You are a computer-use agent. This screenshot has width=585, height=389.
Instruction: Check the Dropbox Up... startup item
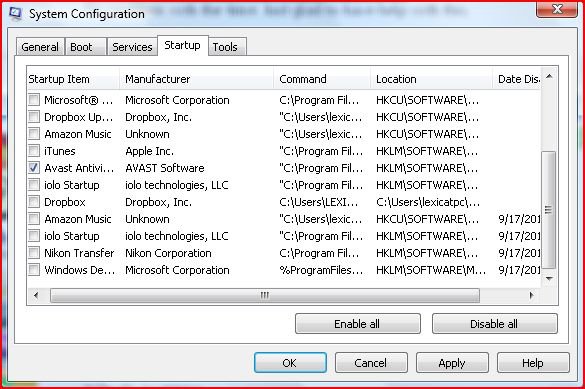click(x=34, y=117)
